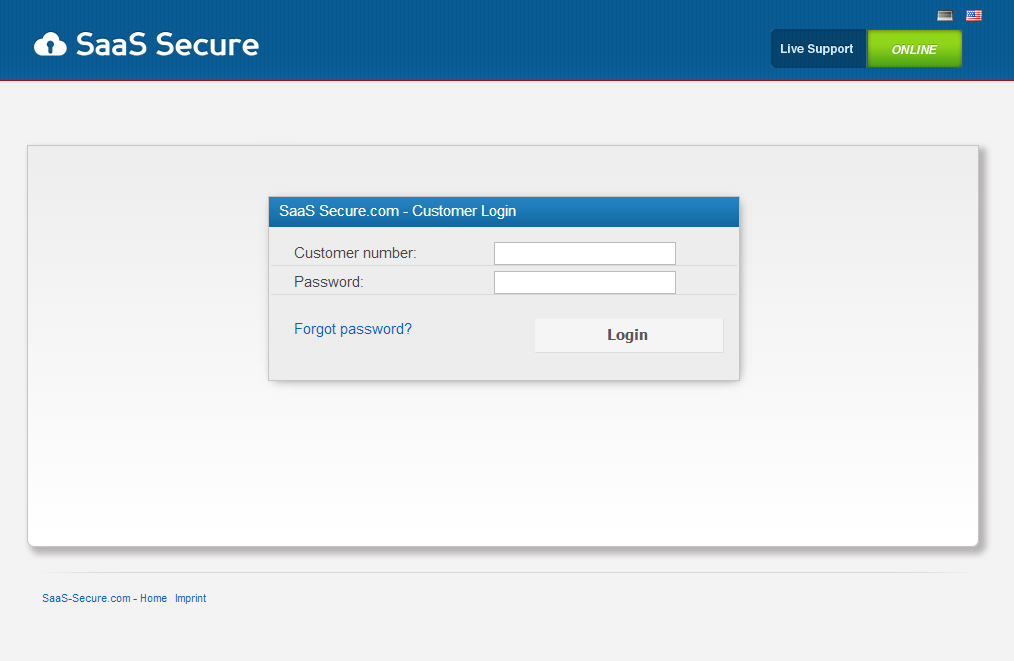Click the Forgot password? link
The width and height of the screenshot is (1014, 661).
[x=352, y=328]
